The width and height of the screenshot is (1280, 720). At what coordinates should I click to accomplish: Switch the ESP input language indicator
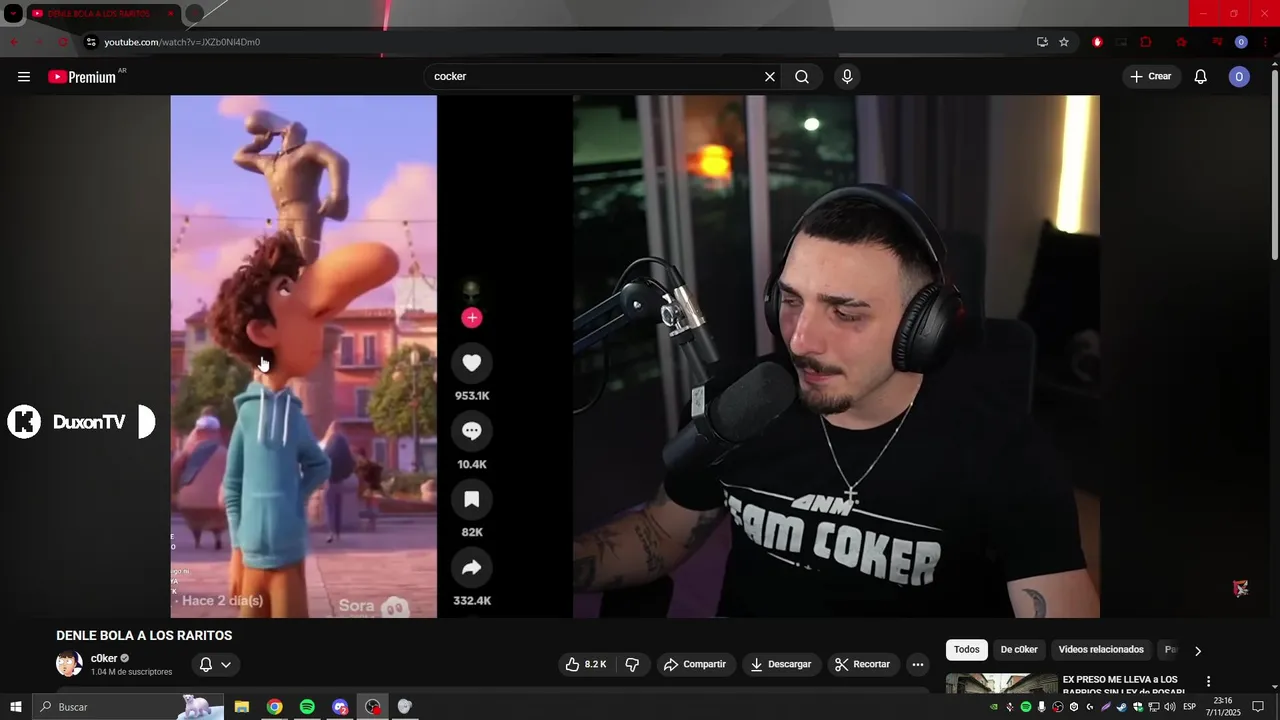pos(1190,707)
